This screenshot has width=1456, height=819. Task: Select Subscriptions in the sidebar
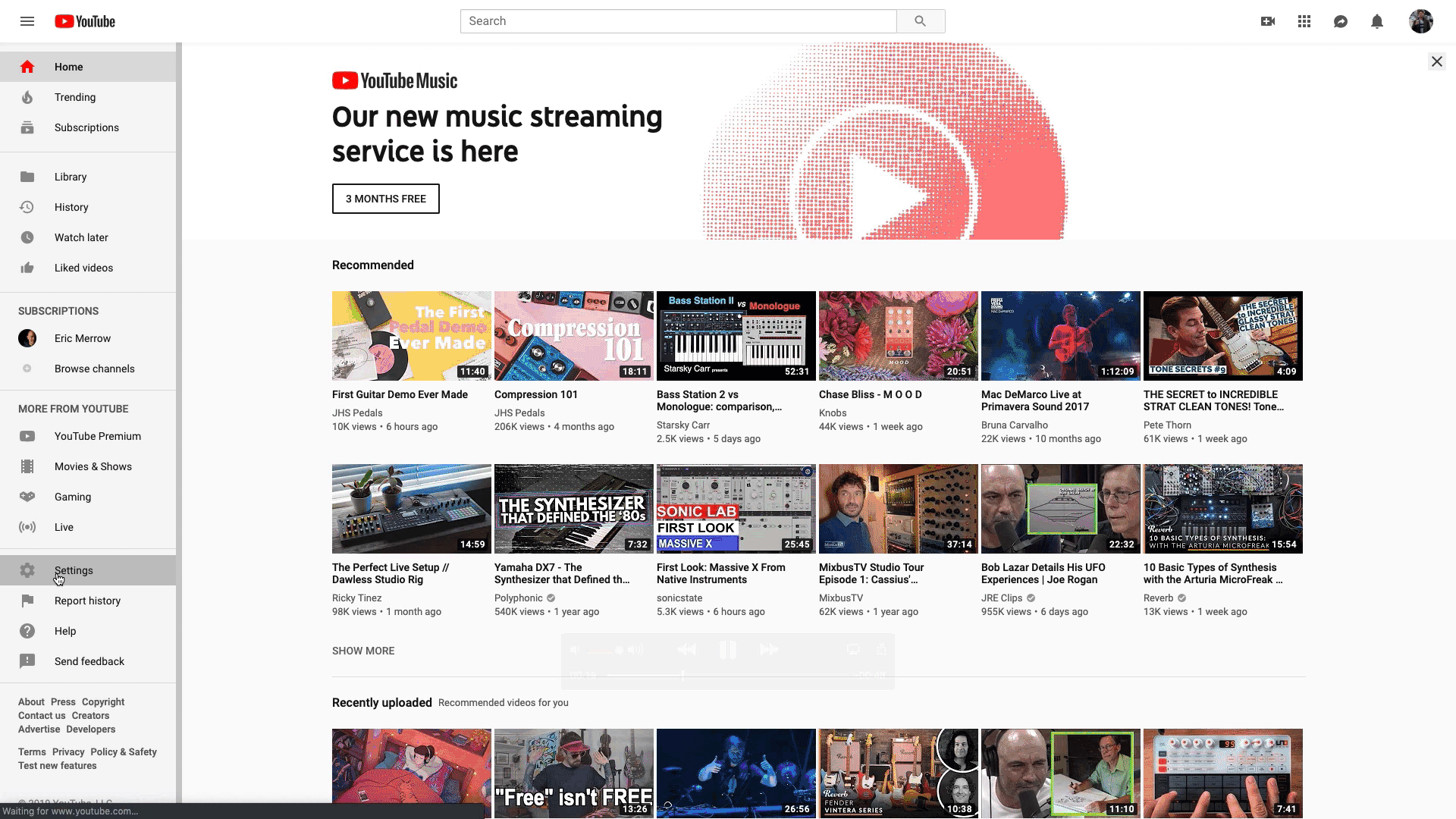[86, 127]
